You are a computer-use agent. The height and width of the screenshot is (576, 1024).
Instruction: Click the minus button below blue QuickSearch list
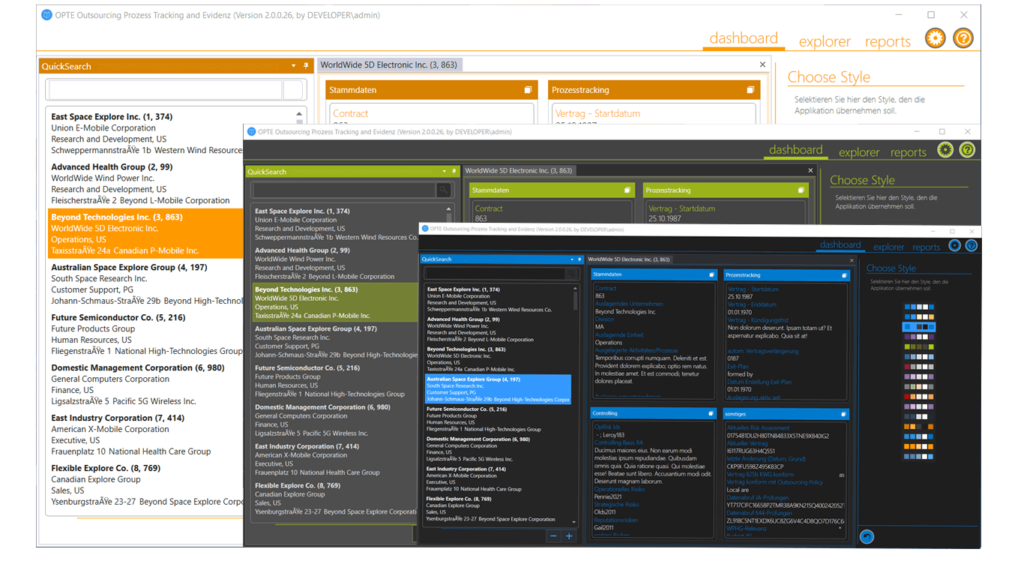552,537
